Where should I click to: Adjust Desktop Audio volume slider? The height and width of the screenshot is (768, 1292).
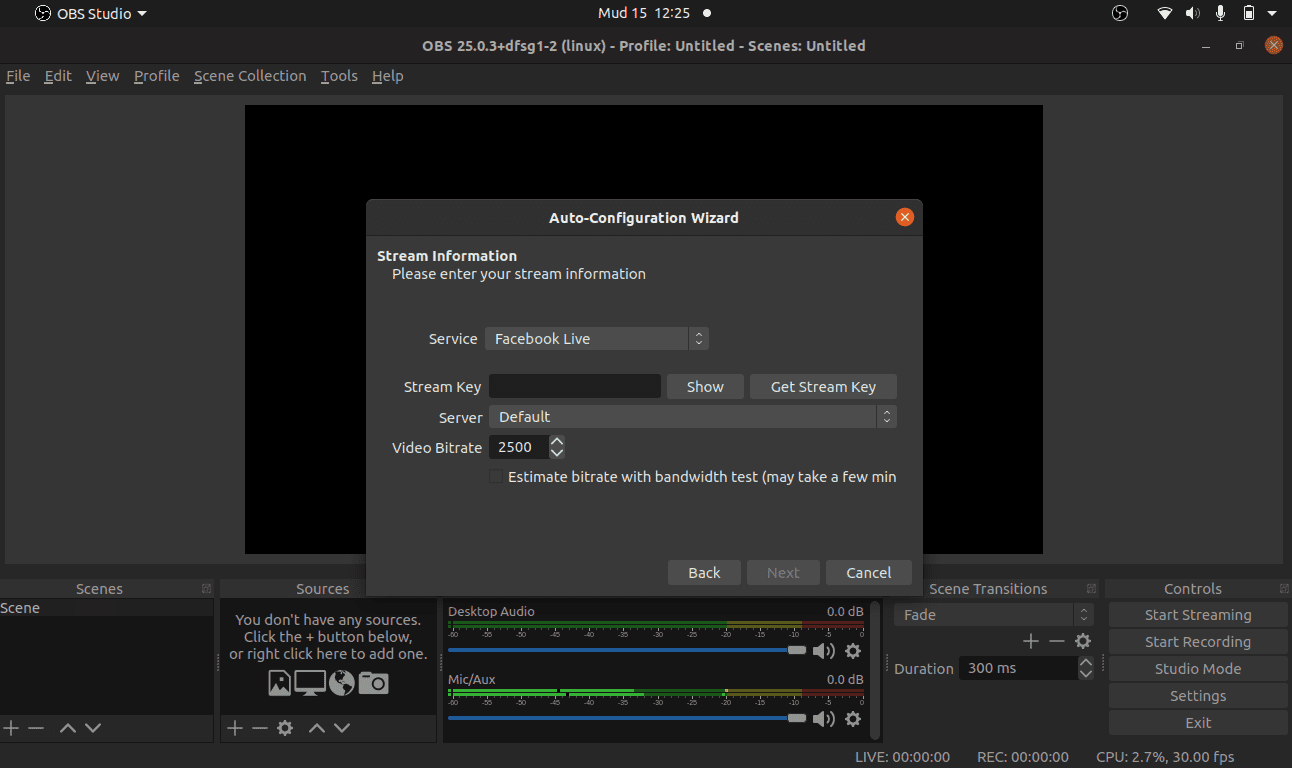tap(627, 650)
